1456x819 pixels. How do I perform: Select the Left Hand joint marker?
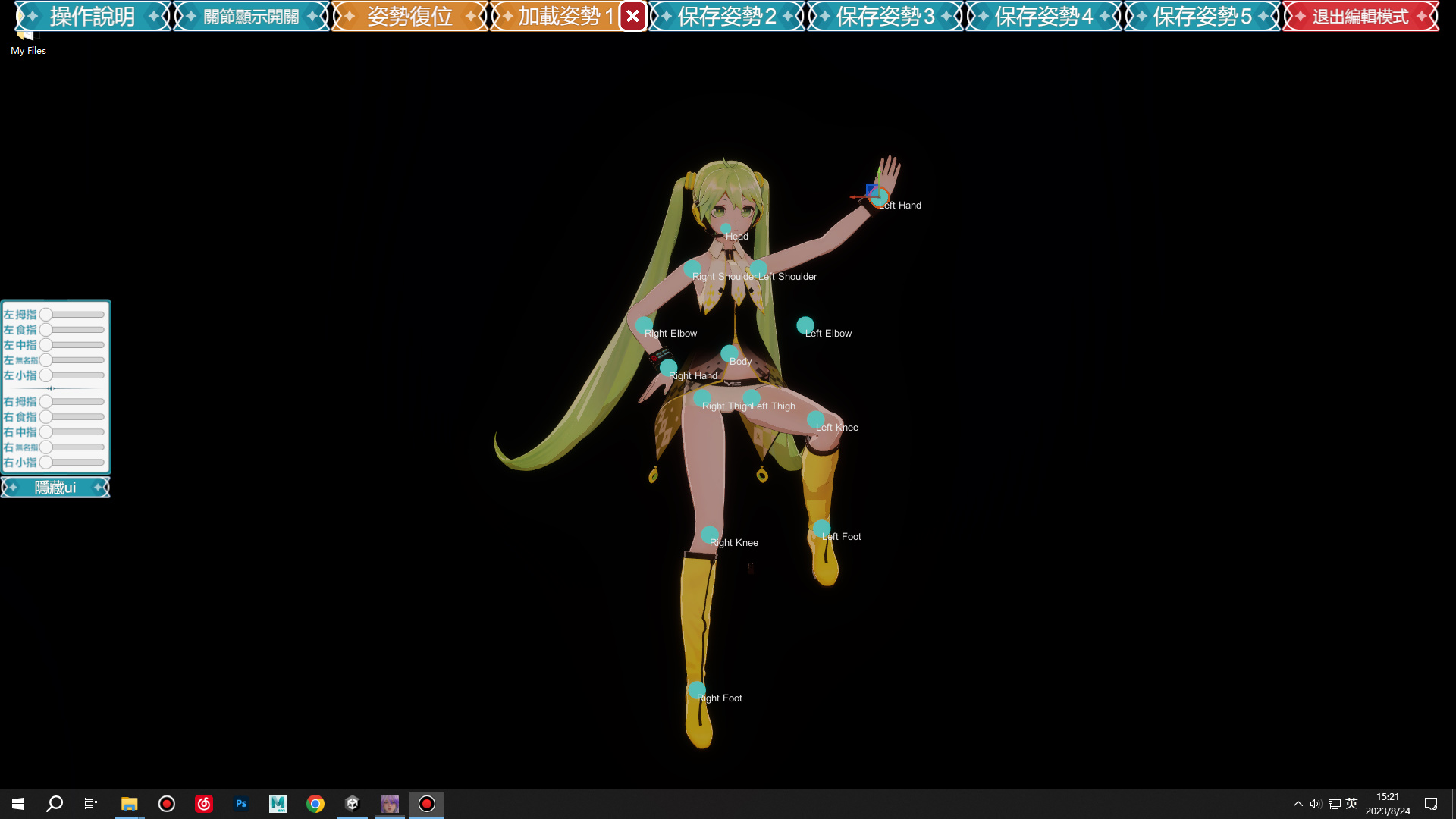pos(880,198)
